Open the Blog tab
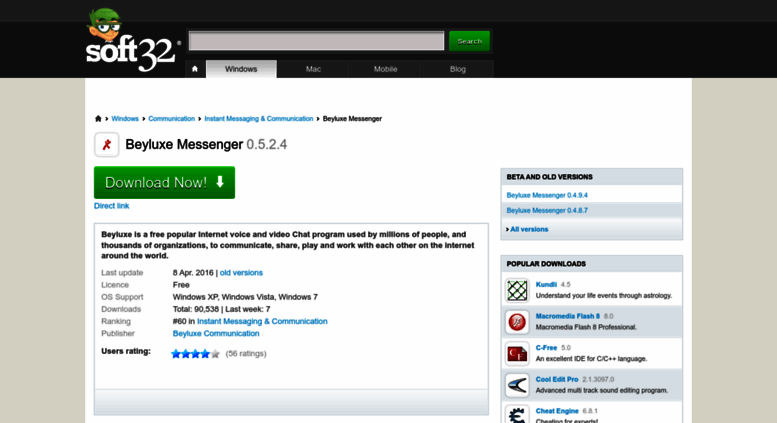777x423 pixels. tap(457, 69)
